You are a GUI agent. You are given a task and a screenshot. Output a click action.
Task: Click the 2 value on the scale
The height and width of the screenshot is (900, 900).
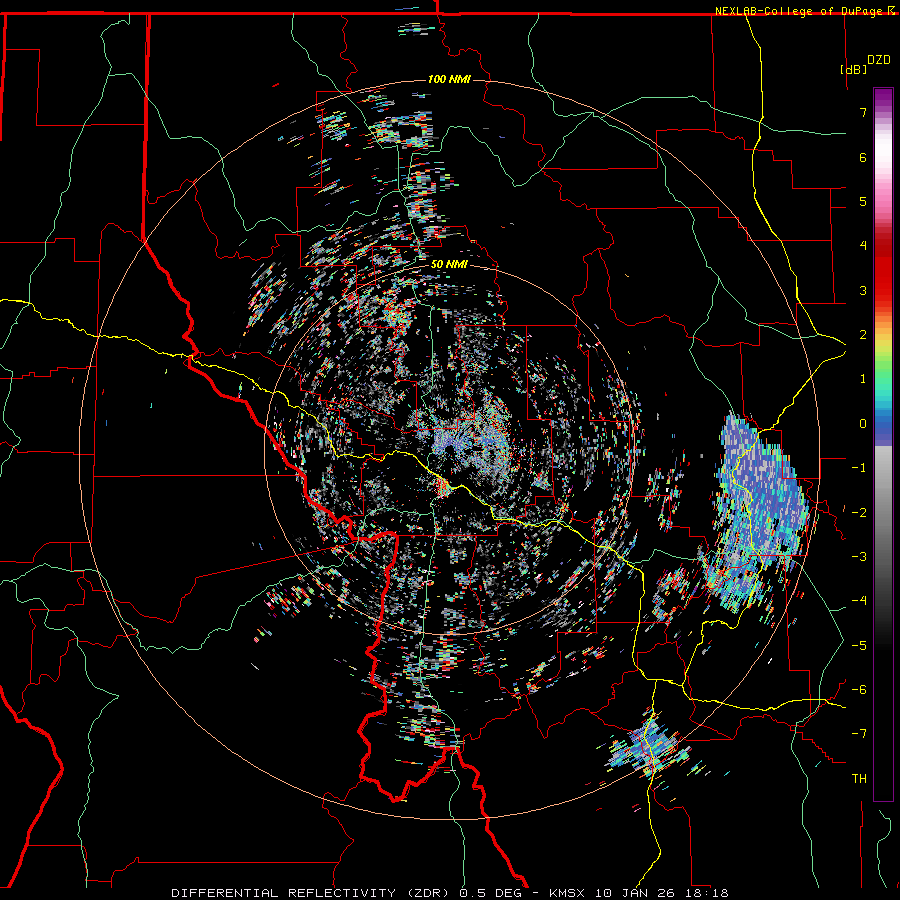click(863, 335)
